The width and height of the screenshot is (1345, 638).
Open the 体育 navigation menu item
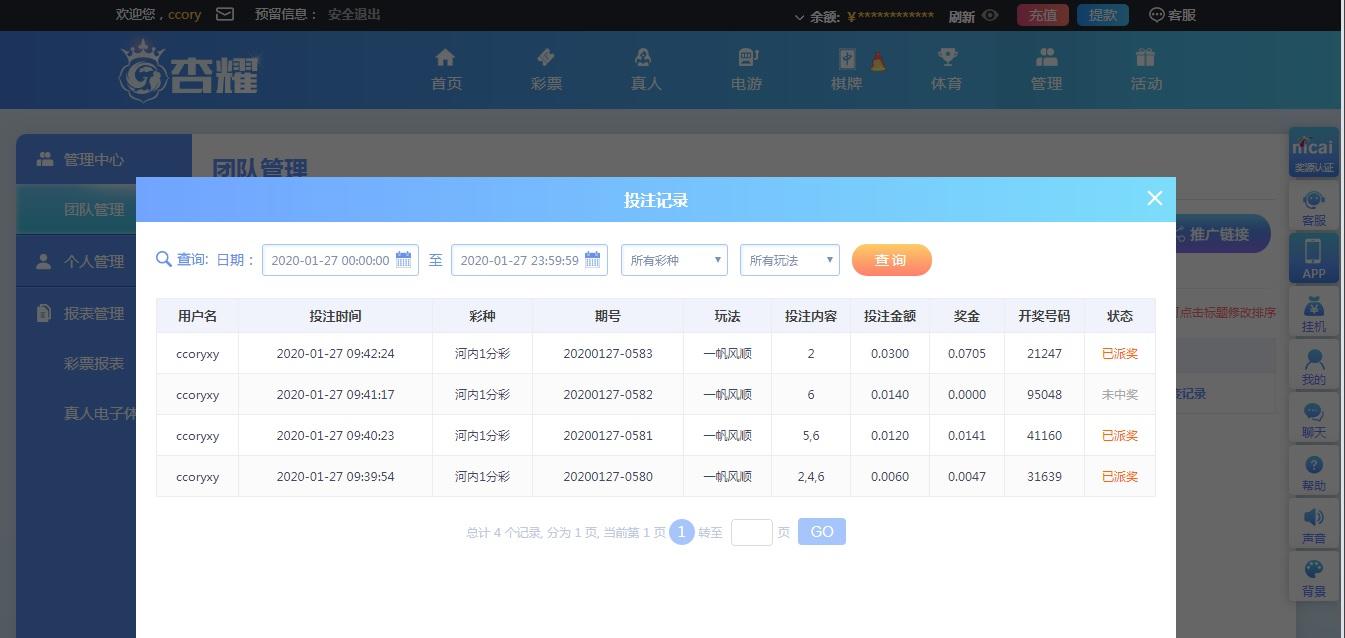[946, 69]
